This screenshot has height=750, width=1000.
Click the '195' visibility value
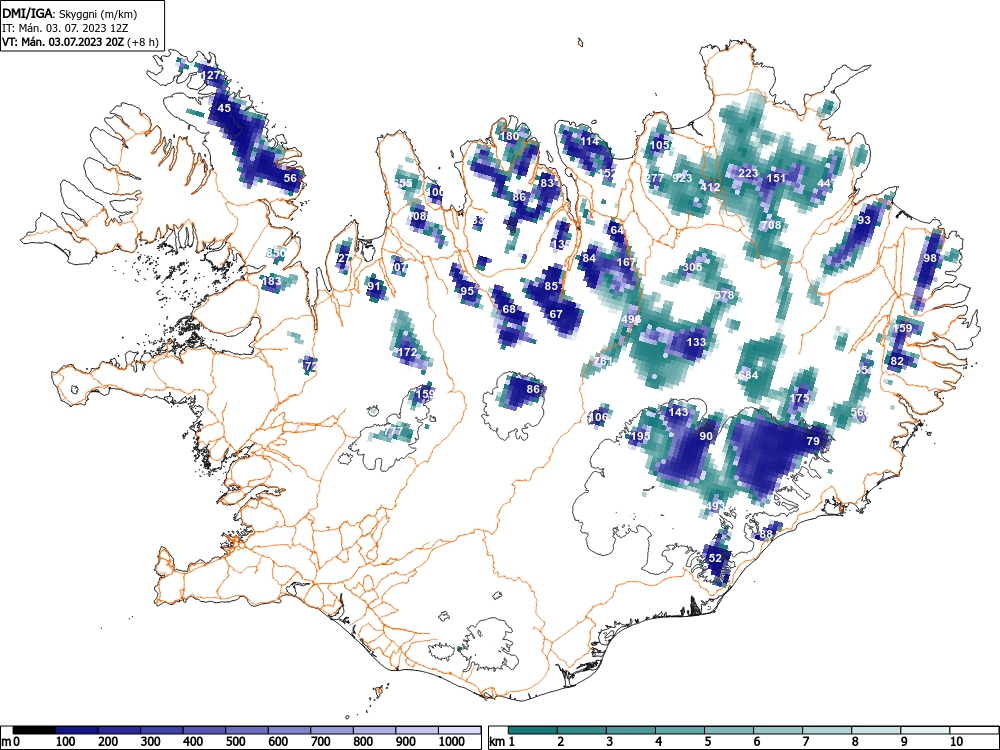click(639, 436)
